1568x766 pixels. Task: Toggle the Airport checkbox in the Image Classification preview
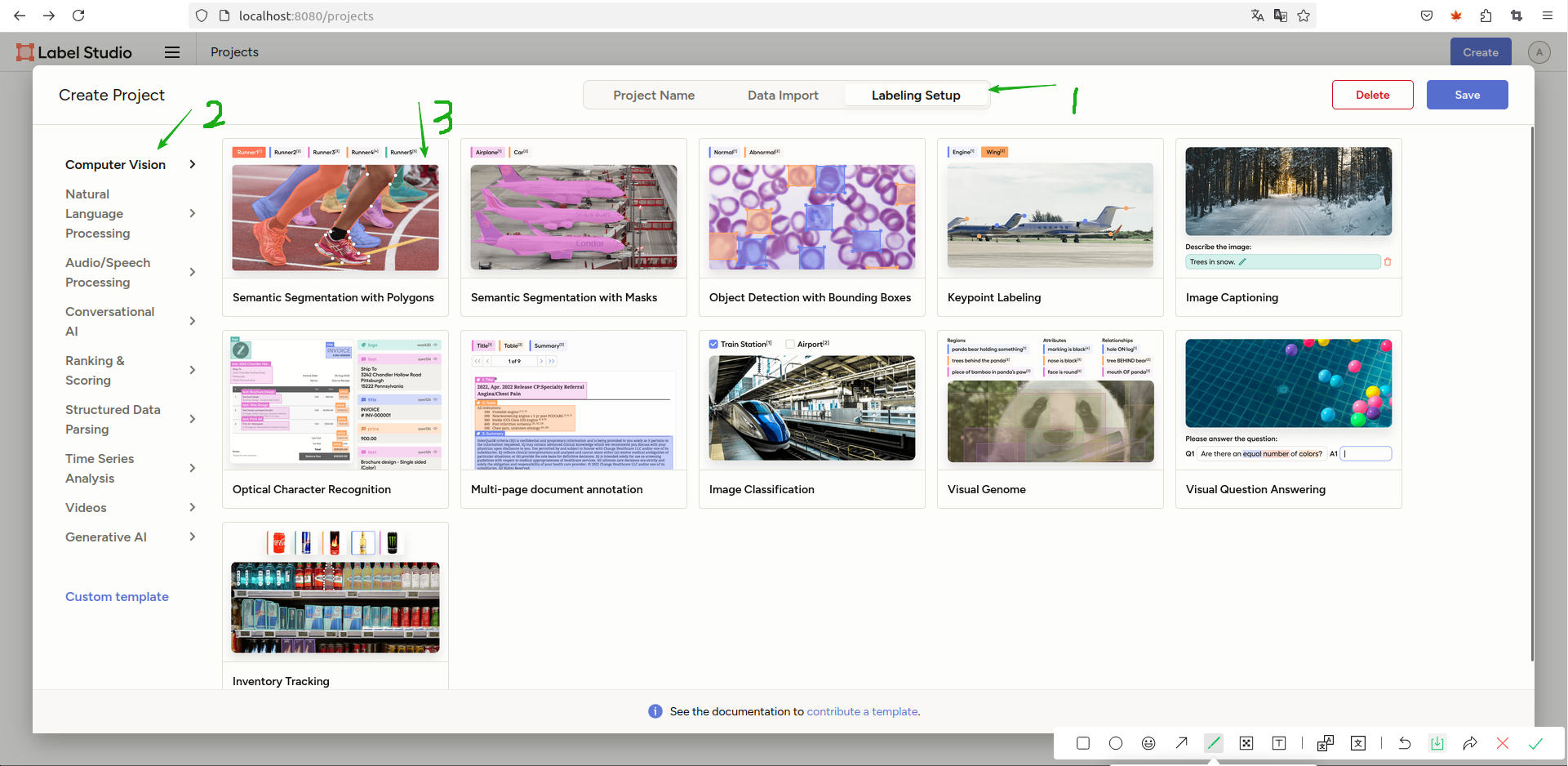click(790, 344)
